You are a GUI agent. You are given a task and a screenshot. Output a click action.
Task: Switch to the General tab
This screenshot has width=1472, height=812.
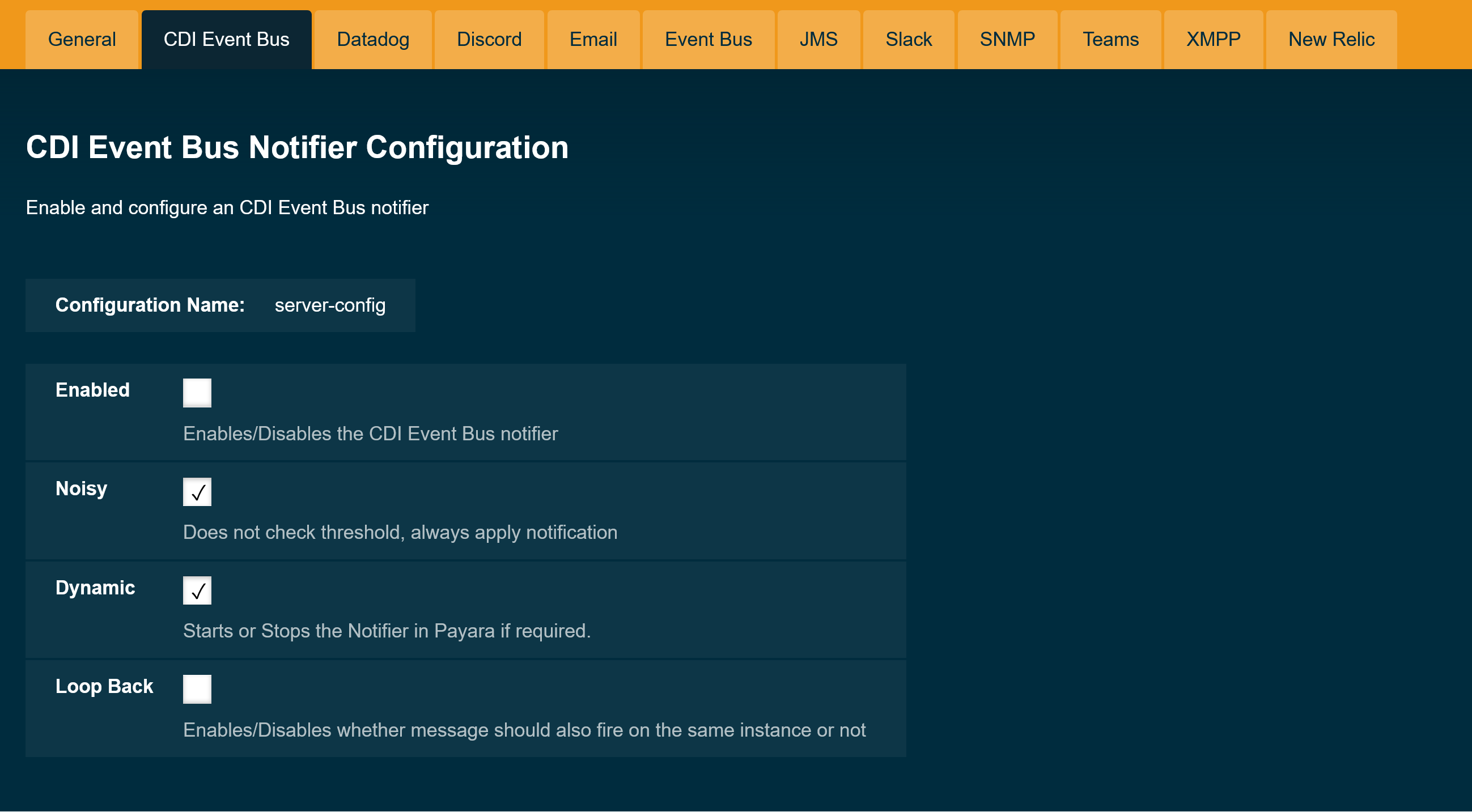82,39
